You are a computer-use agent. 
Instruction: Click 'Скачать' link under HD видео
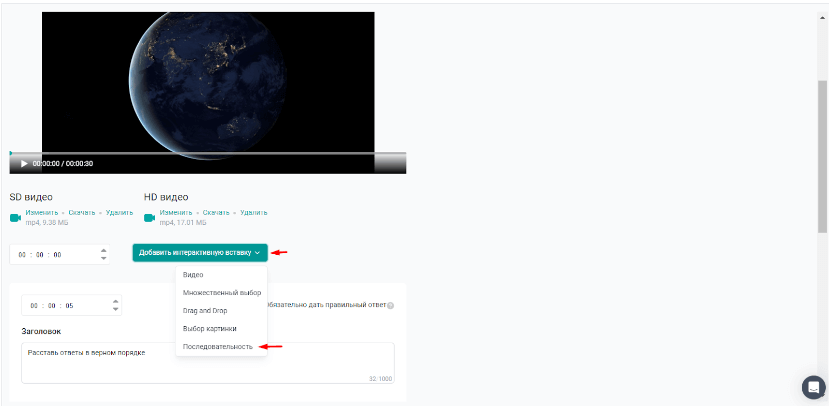click(216, 213)
